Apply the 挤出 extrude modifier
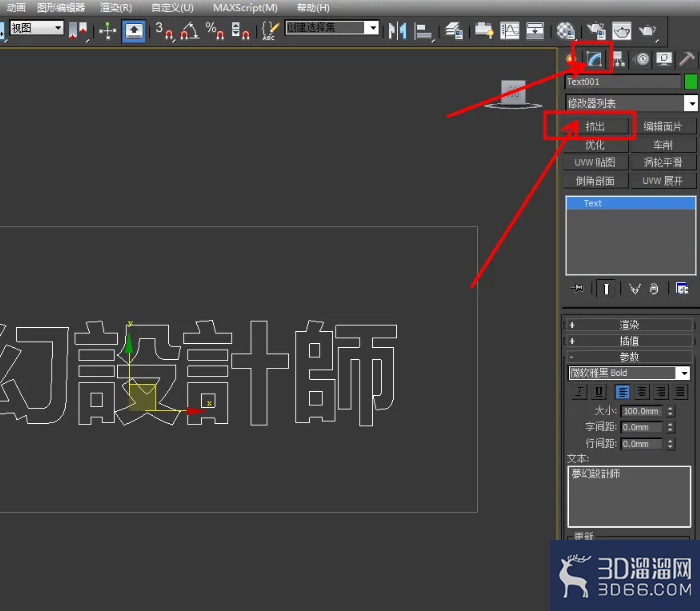Viewport: 700px width, 611px height. pos(595,127)
